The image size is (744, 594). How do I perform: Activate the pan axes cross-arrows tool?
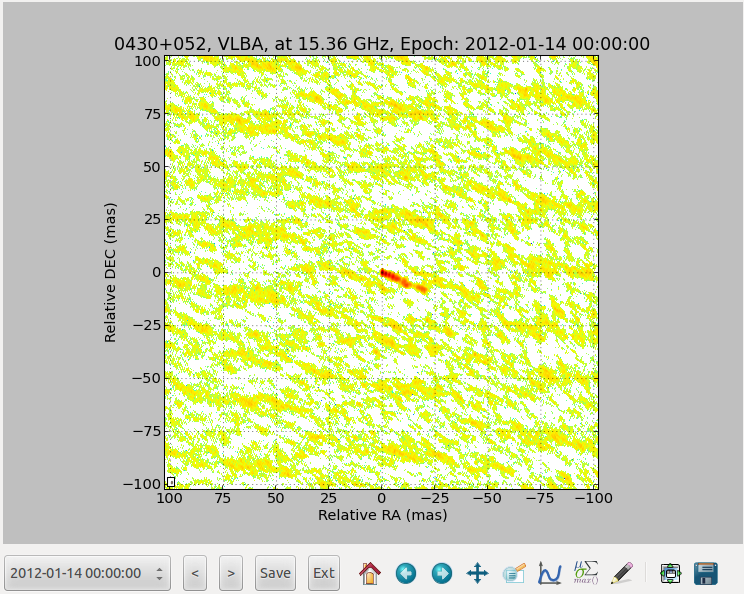coord(477,573)
